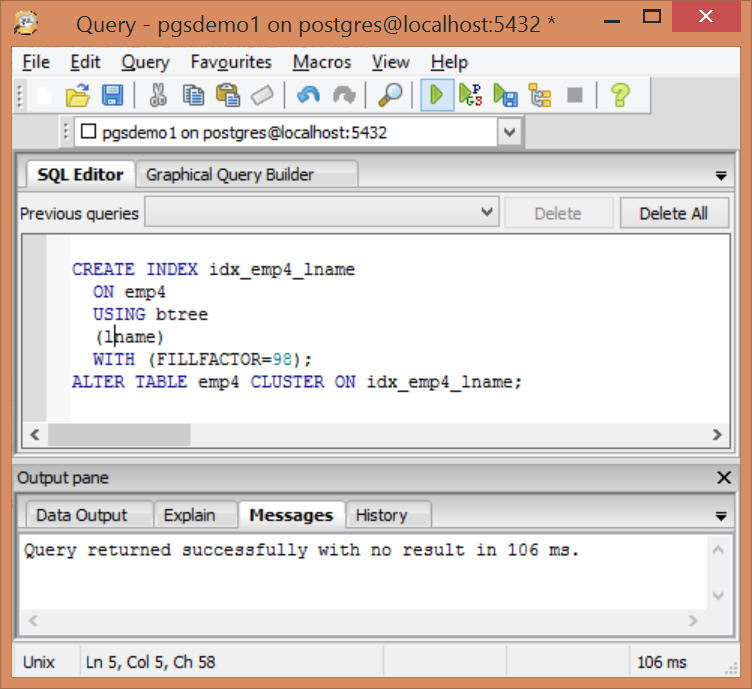Open the File menu
752x689 pixels.
[36, 62]
